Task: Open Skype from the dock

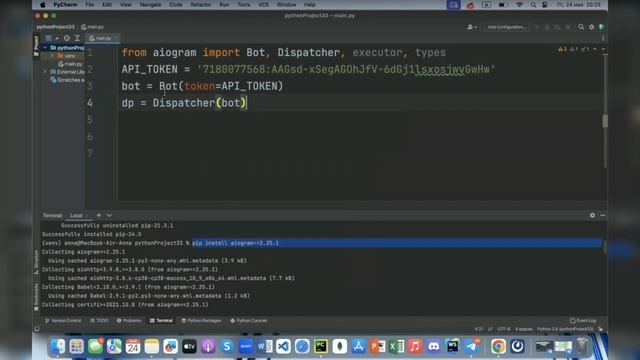Action: tap(227, 346)
